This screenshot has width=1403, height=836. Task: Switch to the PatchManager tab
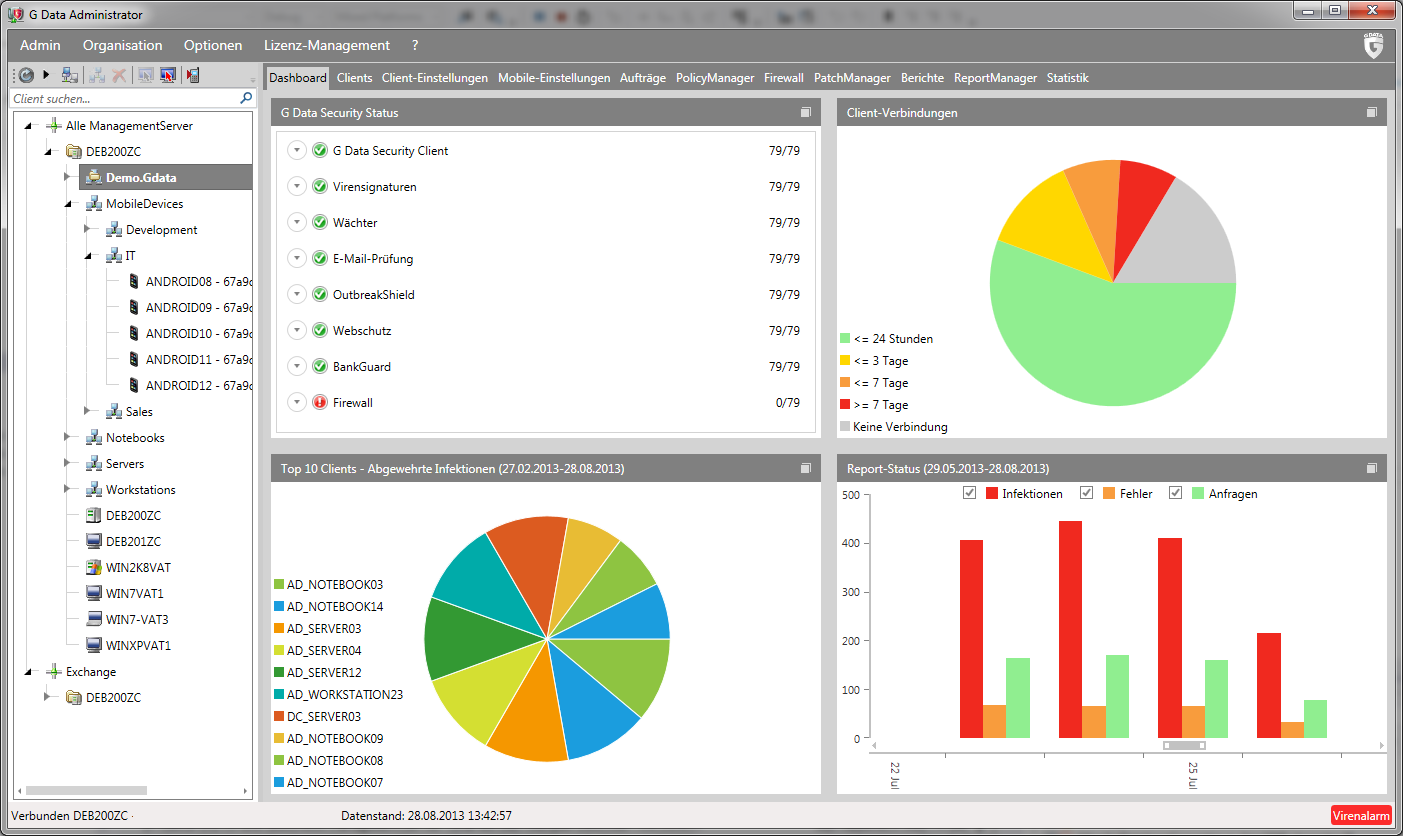(852, 78)
